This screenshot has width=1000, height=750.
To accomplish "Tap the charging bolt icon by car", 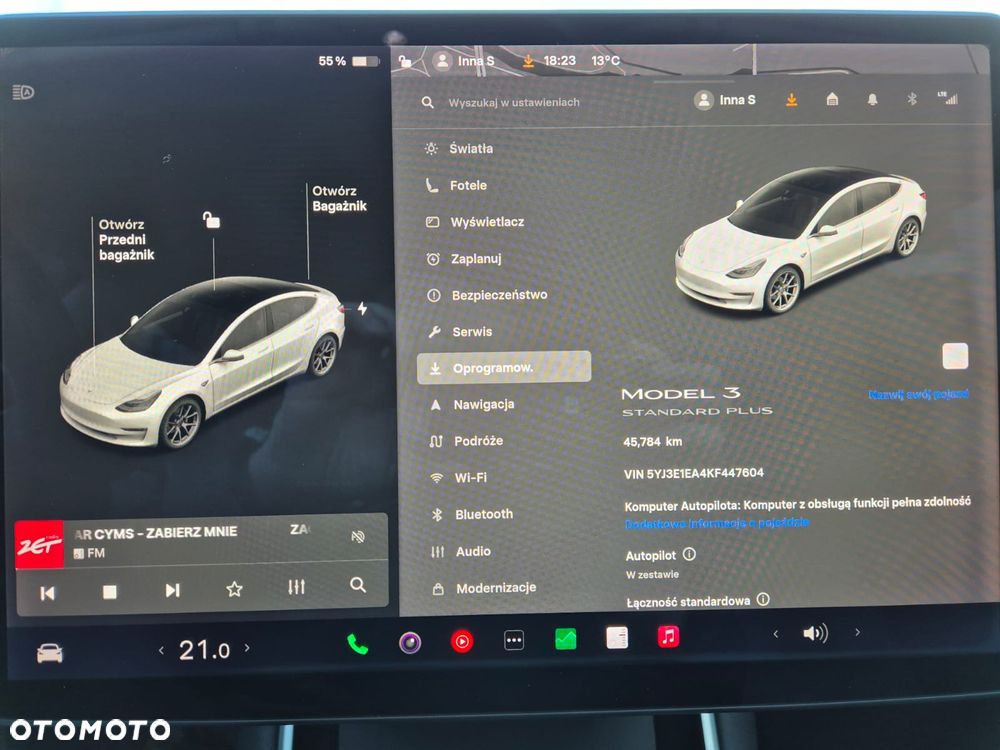I will [x=362, y=309].
